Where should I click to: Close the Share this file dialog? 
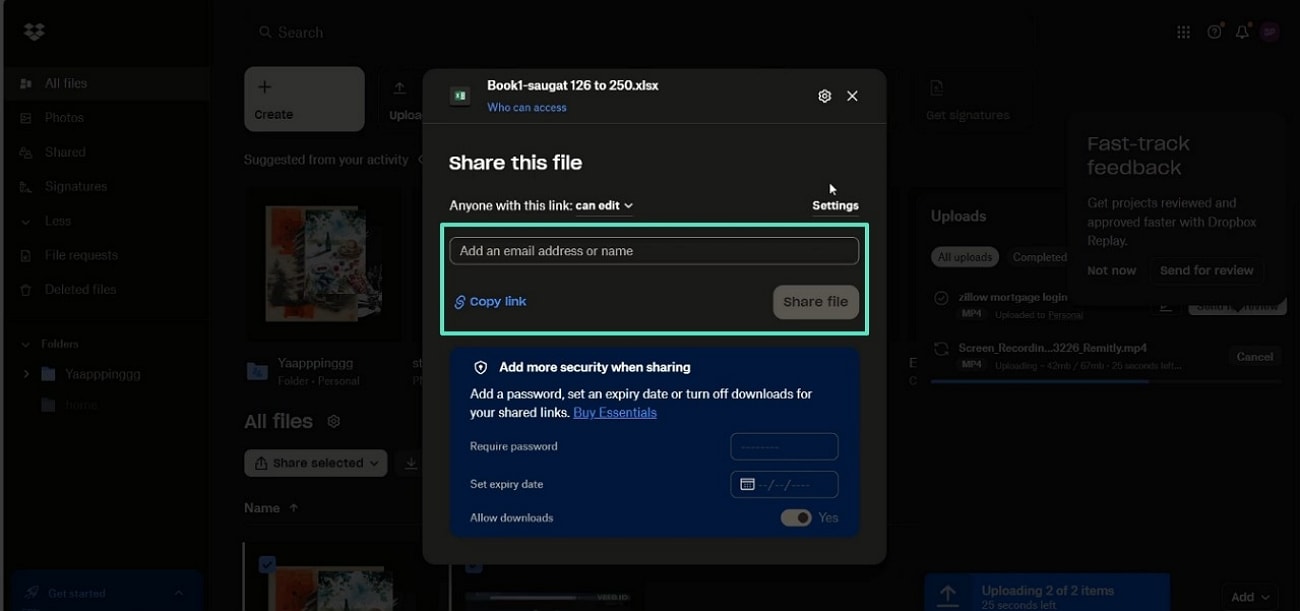pyautogui.click(x=852, y=96)
